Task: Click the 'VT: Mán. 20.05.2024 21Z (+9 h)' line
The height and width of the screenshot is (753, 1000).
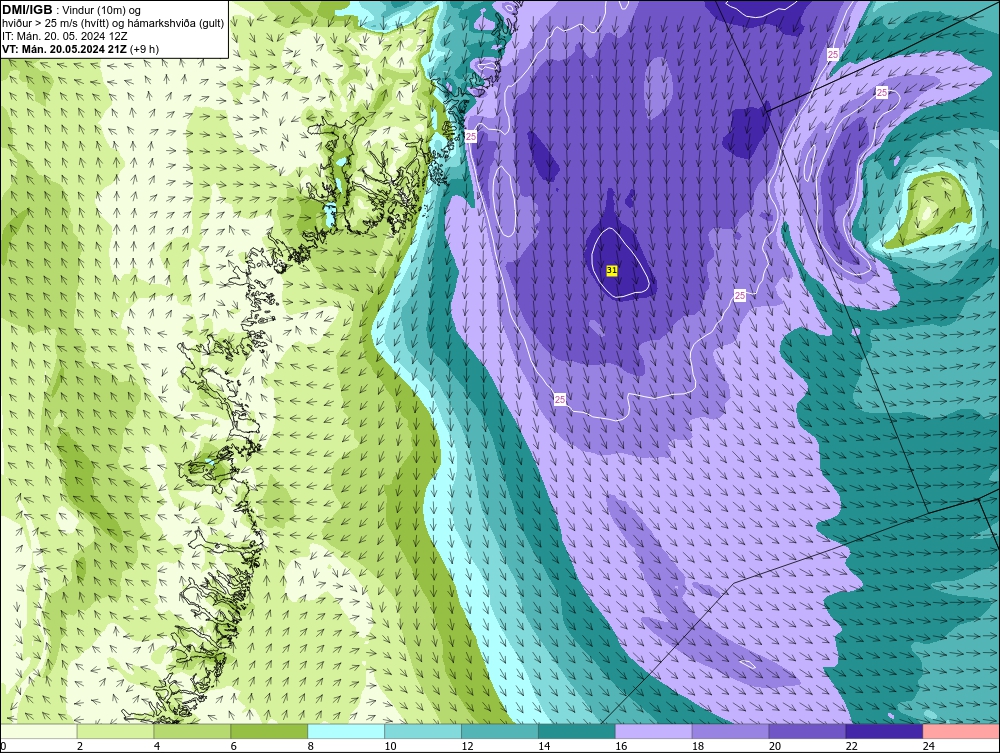Action: click(x=80, y=48)
